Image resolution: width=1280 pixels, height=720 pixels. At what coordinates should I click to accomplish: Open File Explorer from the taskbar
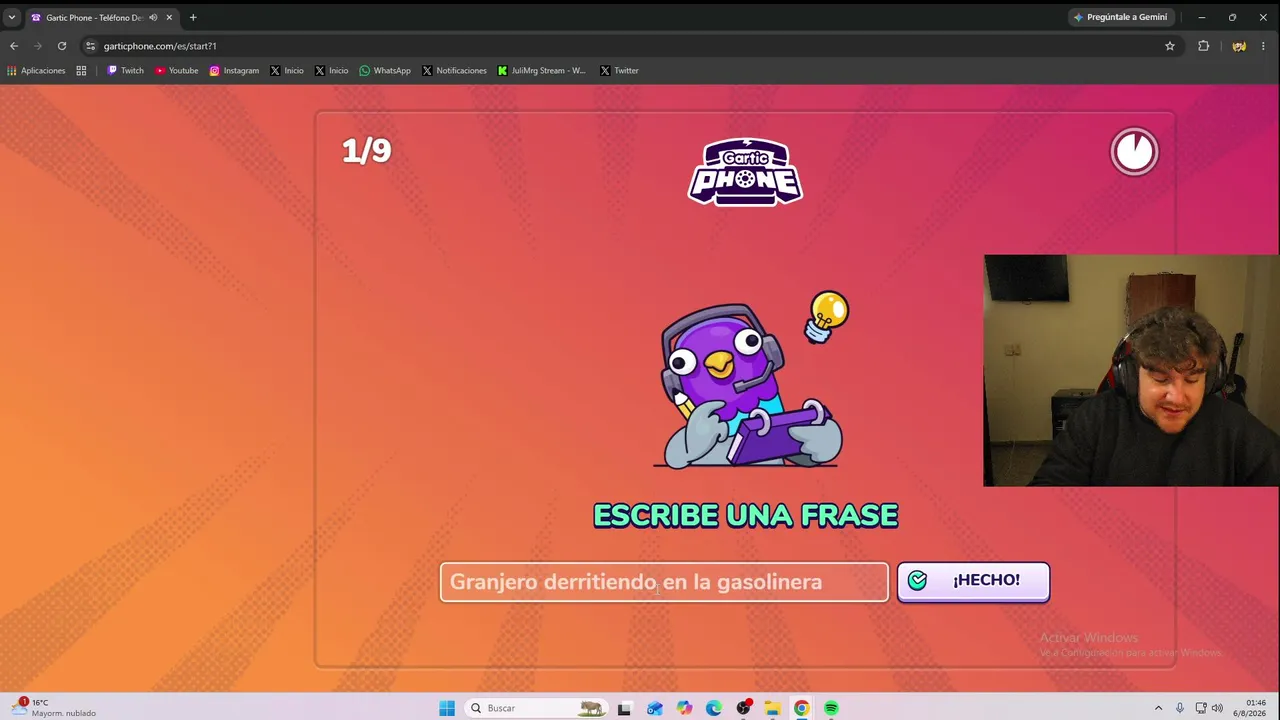773,708
